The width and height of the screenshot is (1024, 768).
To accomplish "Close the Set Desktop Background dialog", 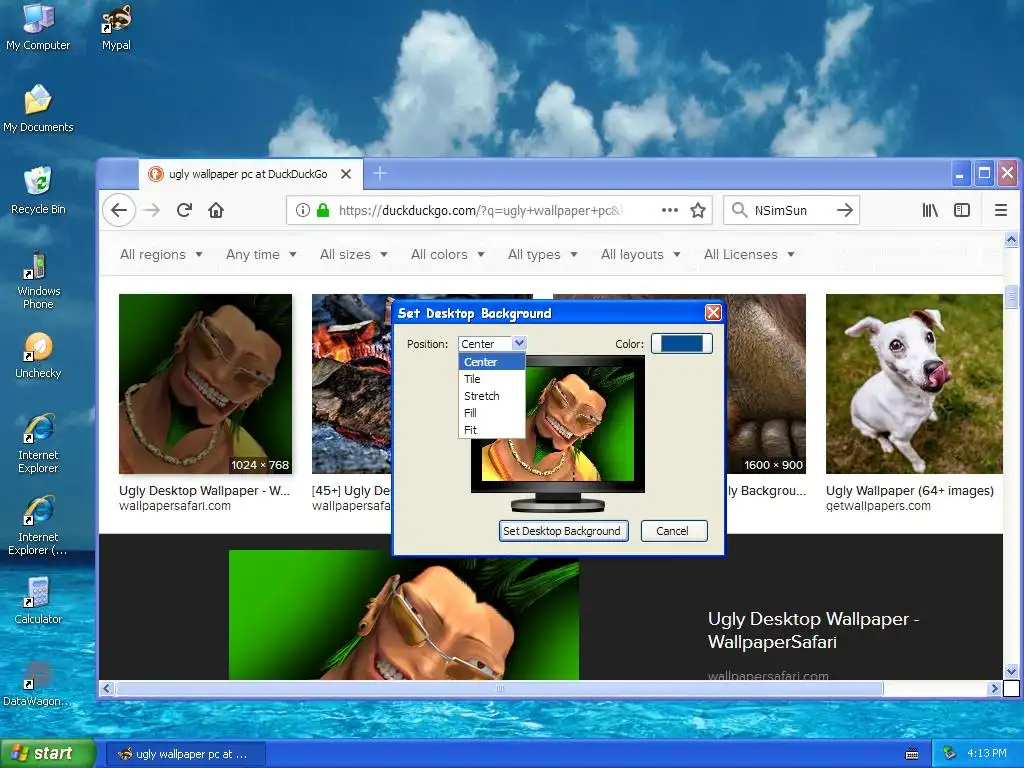I will pos(713,313).
